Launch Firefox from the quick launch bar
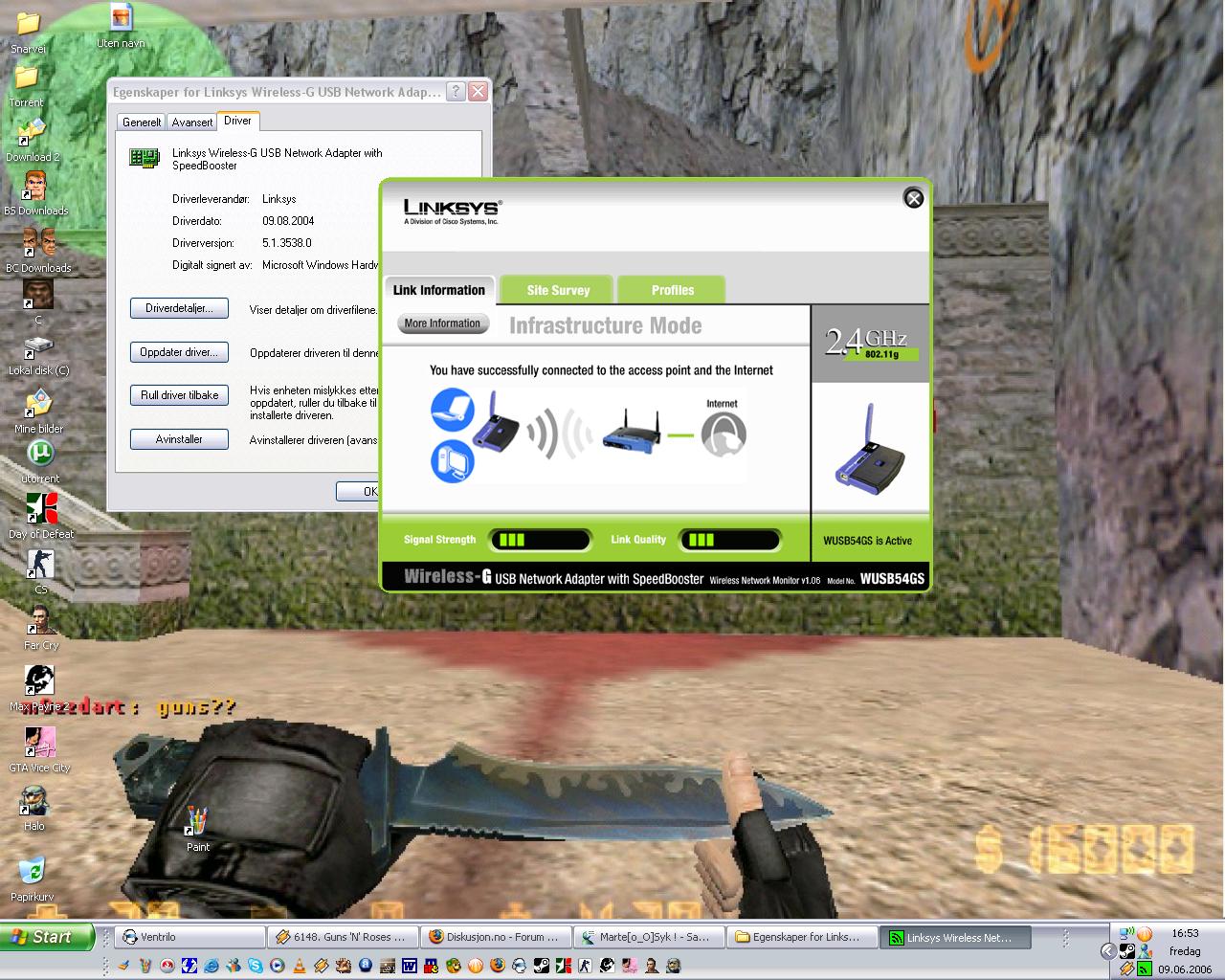This screenshot has width=1225, height=980. pyautogui.click(x=498, y=966)
